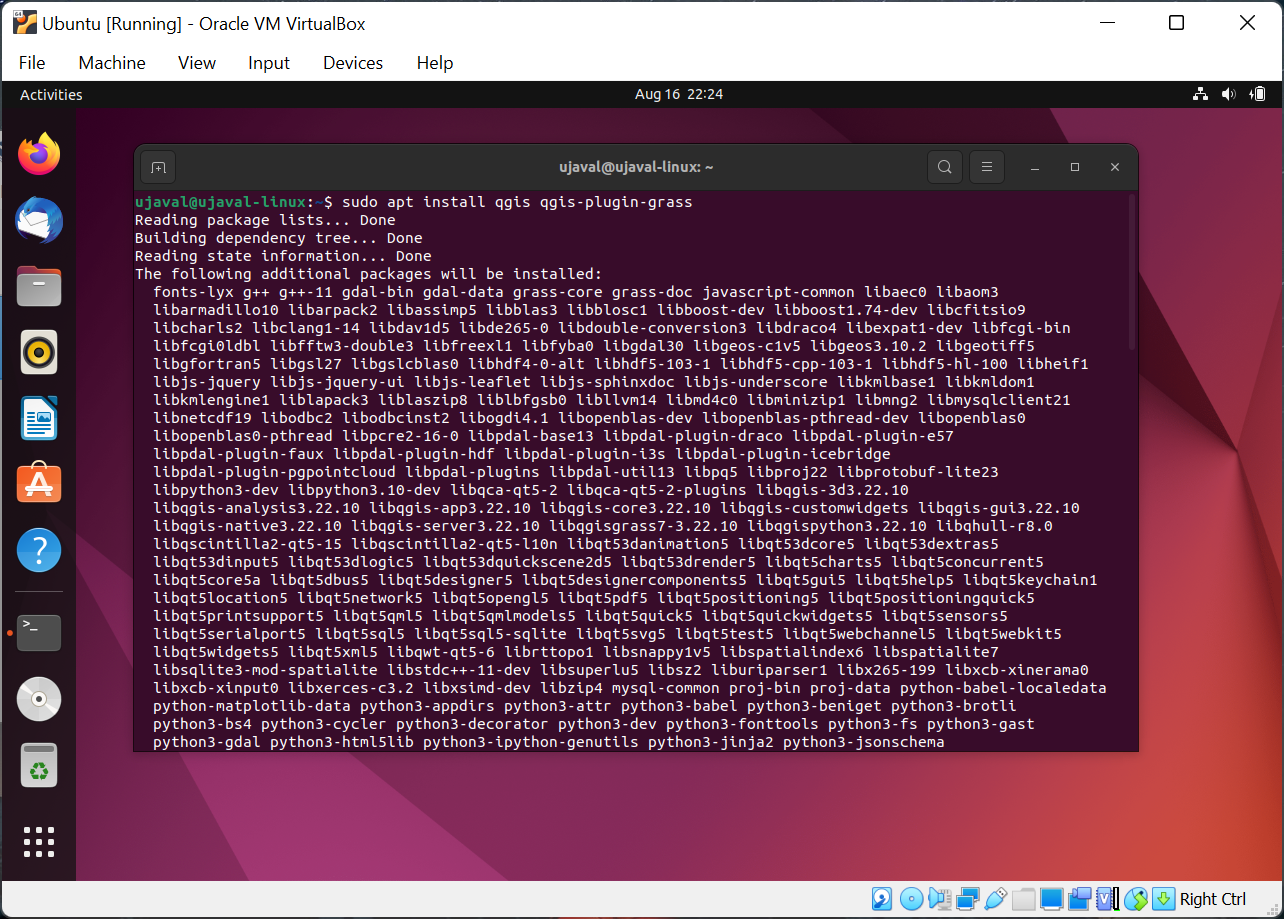Click the package name 'libxcb-xinerama0'

1017,670
